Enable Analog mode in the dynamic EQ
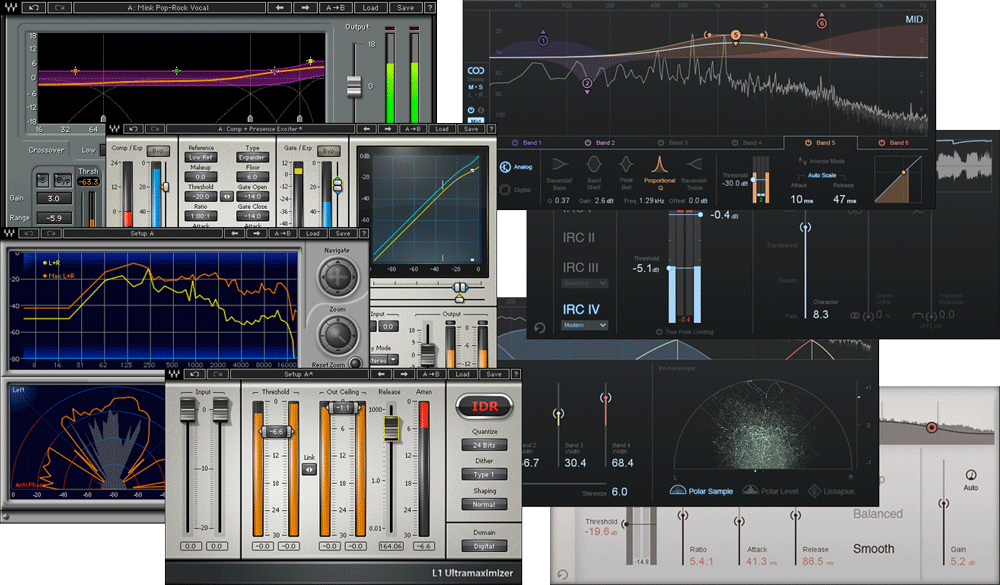 (x=517, y=167)
